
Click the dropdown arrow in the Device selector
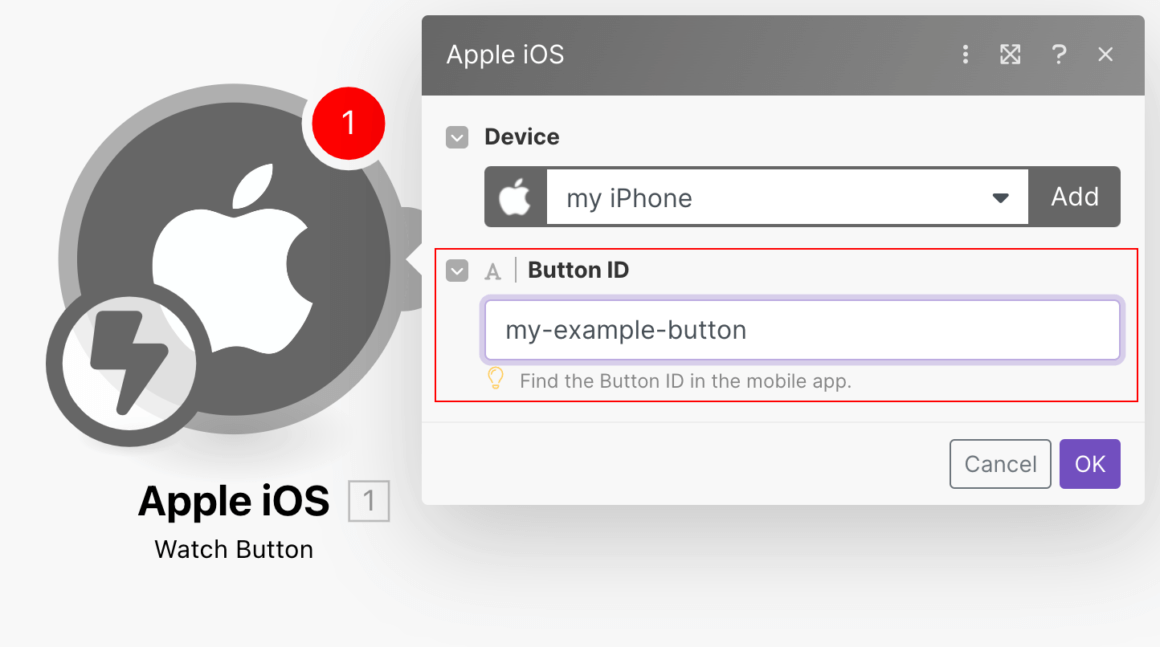(x=1000, y=198)
